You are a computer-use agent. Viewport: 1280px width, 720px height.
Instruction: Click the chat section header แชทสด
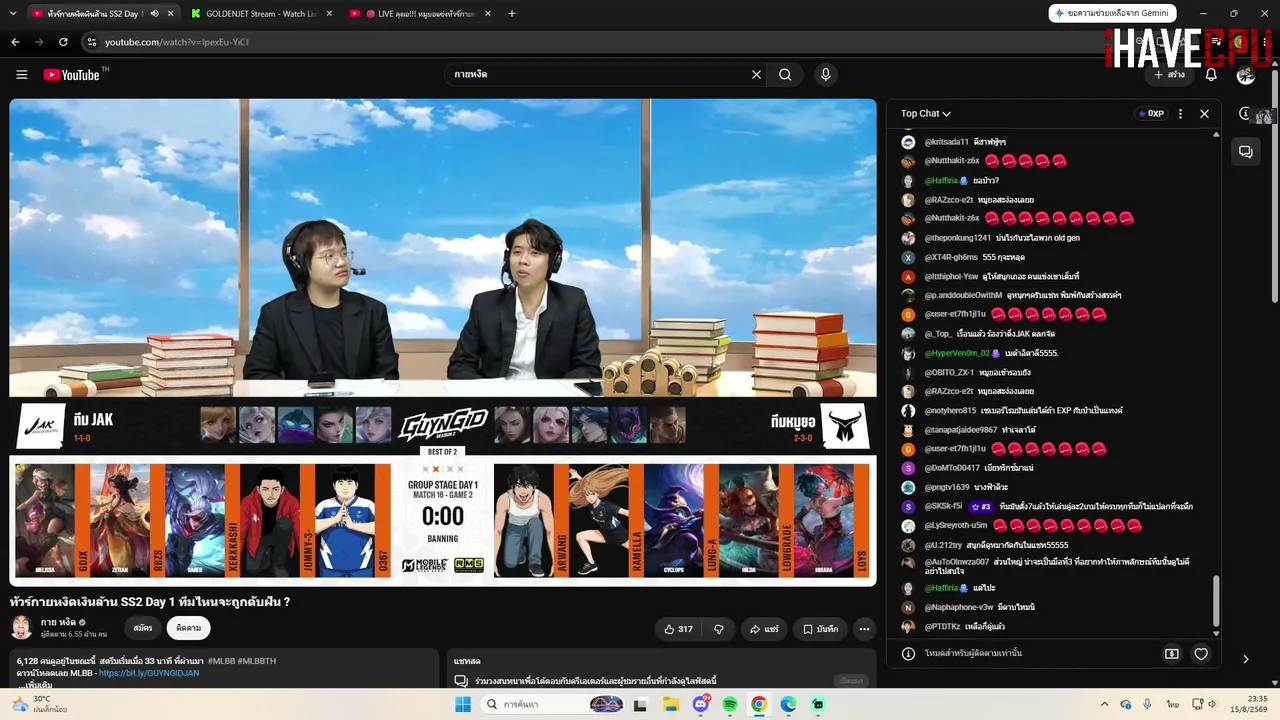coord(467,661)
